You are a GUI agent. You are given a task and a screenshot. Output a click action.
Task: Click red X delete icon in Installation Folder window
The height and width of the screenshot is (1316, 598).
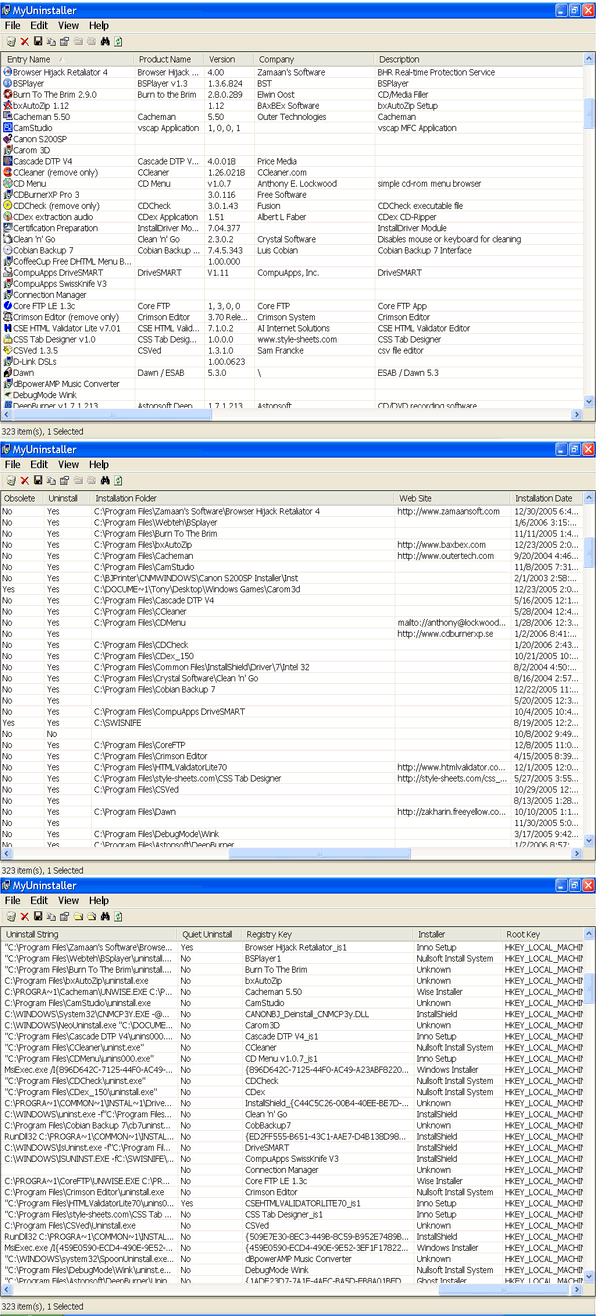tap(25, 480)
